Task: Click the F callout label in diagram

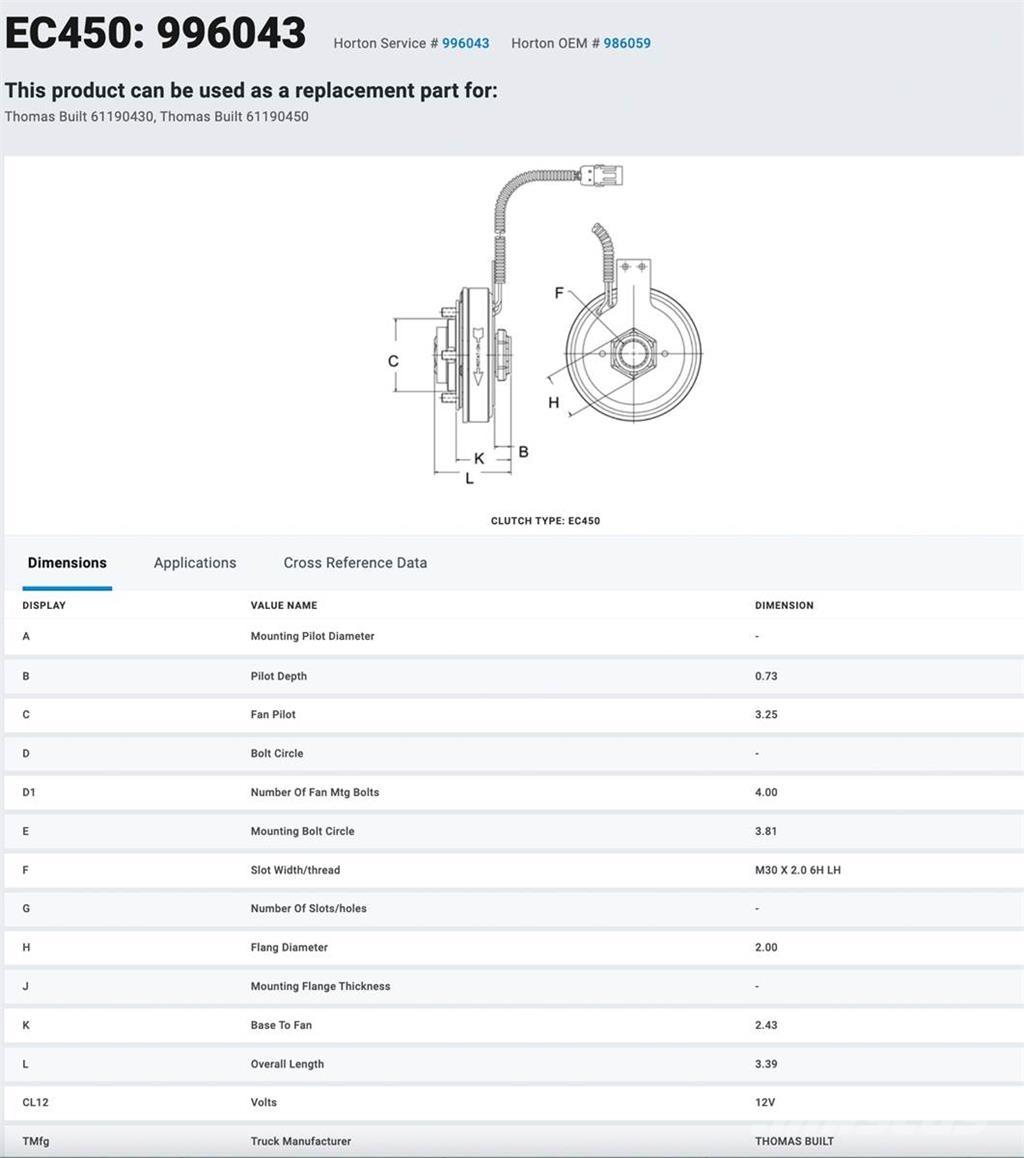Action: 559,293
